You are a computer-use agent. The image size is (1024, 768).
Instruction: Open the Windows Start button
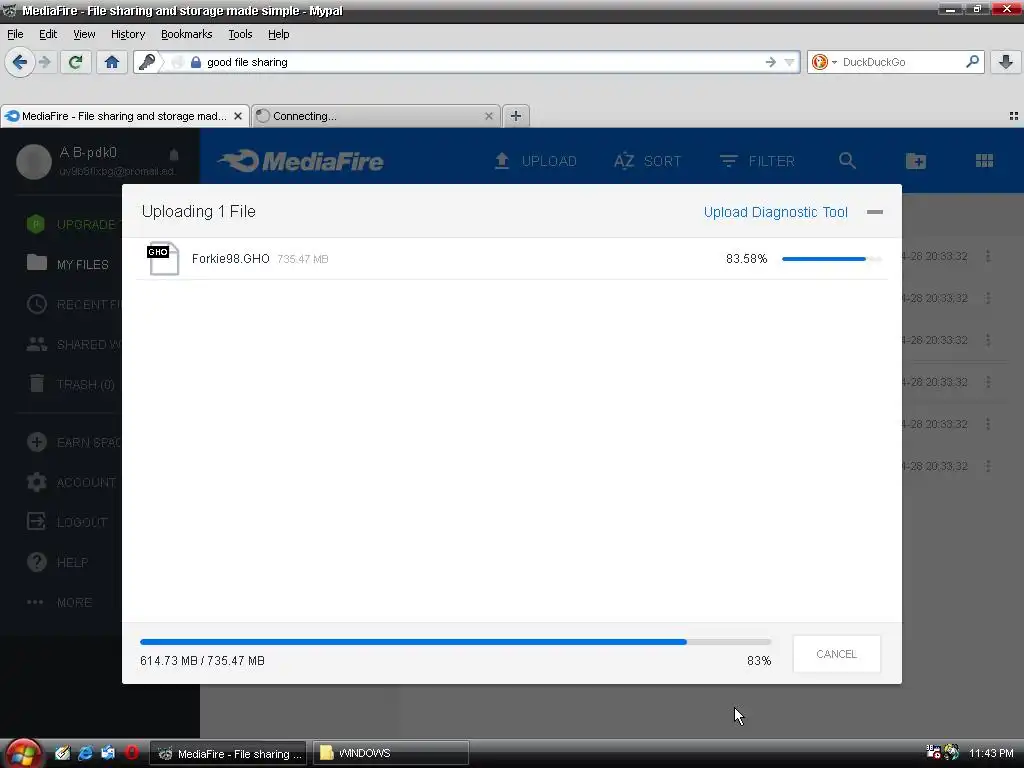pos(23,753)
